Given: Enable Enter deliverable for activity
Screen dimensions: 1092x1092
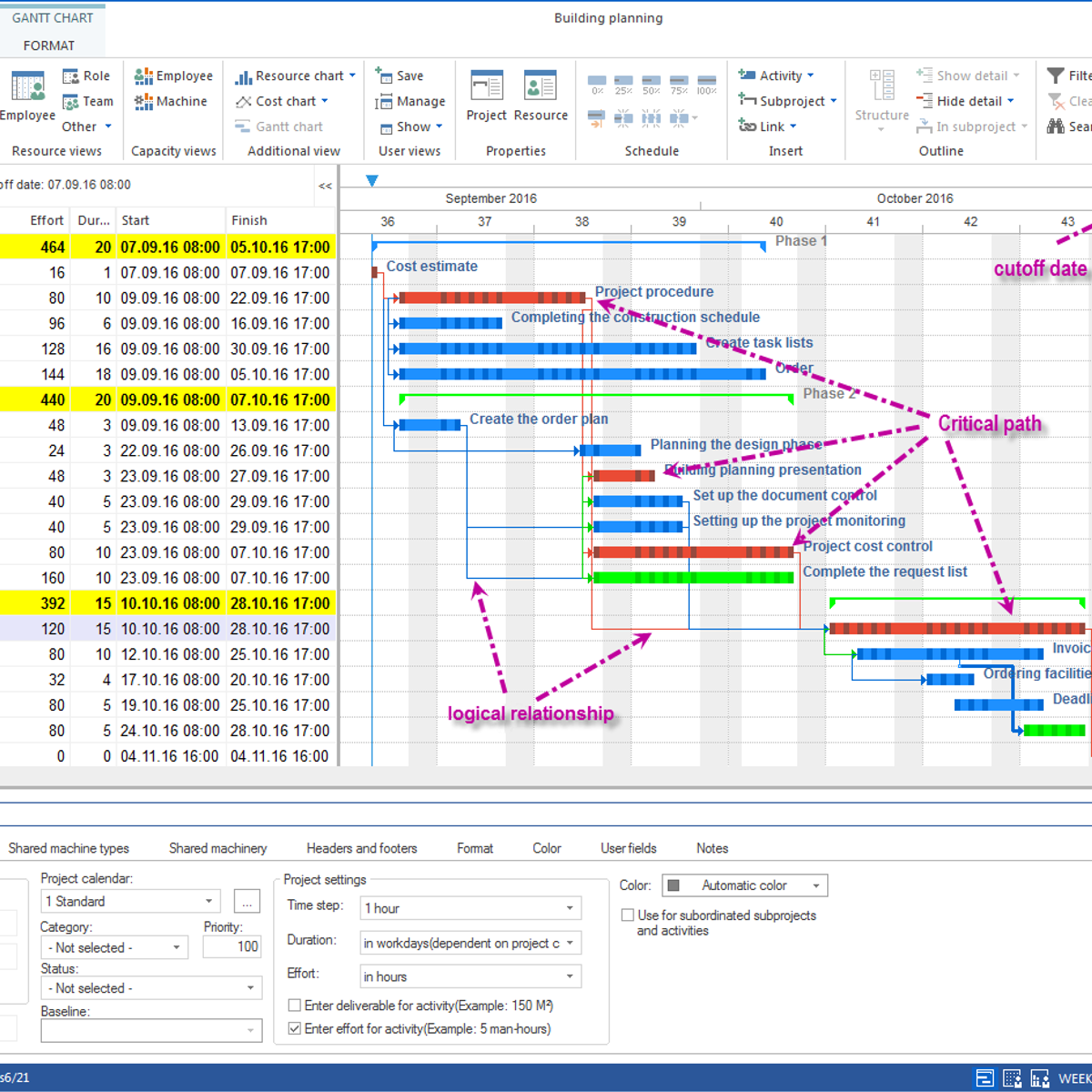Looking at the screenshot, I should click(294, 1005).
